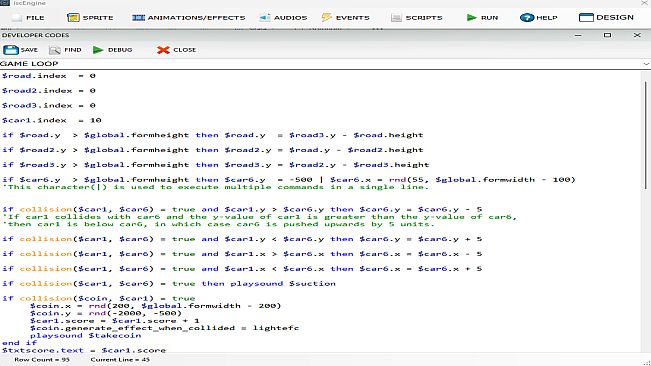Click the FIND label in Developer Codes
651x366 pixels.
click(x=73, y=50)
